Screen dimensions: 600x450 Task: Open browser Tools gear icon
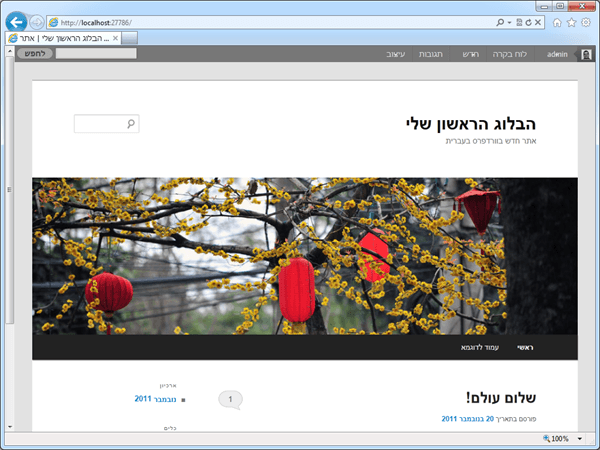pos(586,23)
